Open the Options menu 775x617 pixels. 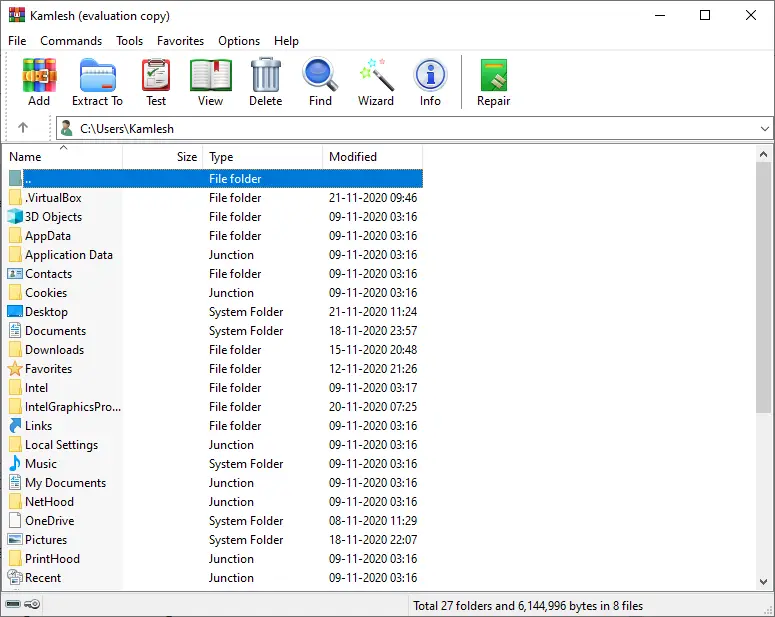pos(239,41)
